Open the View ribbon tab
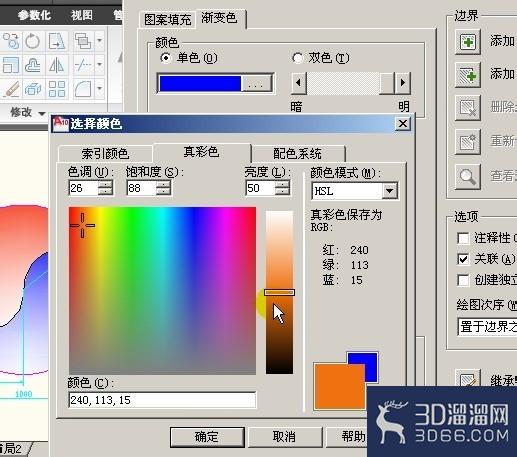This screenshot has width=517, height=457. (x=82, y=15)
